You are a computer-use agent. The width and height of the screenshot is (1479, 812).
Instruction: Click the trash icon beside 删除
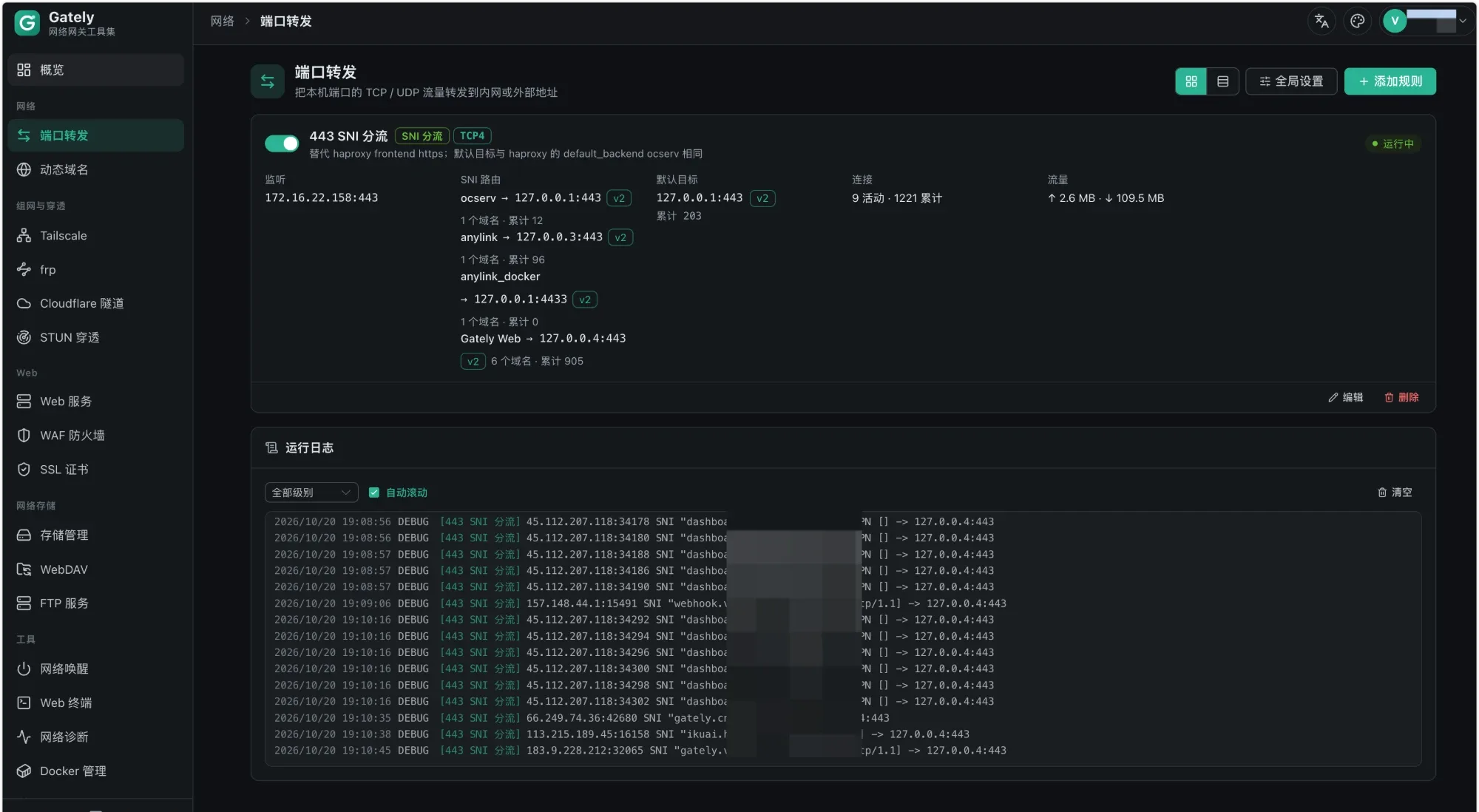1389,398
